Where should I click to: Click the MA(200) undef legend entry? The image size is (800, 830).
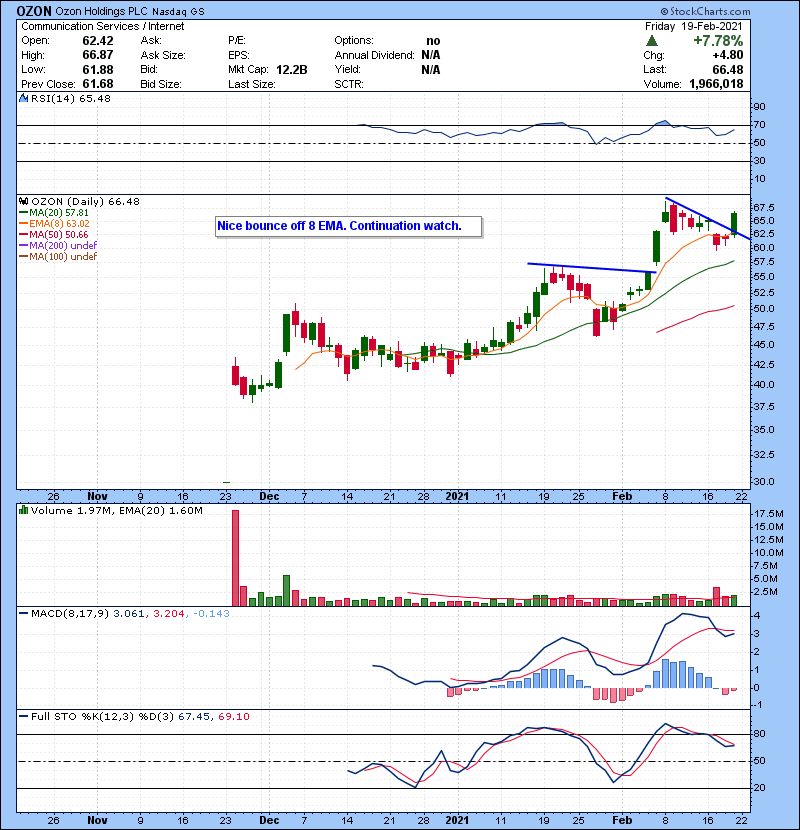(x=58, y=246)
